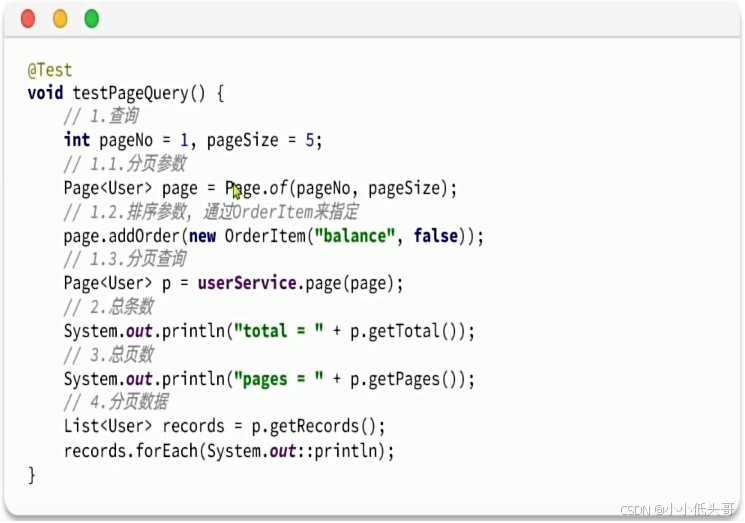Click the comment '// 1.3.分页查询'
This screenshot has width=745, height=523.
point(125,259)
